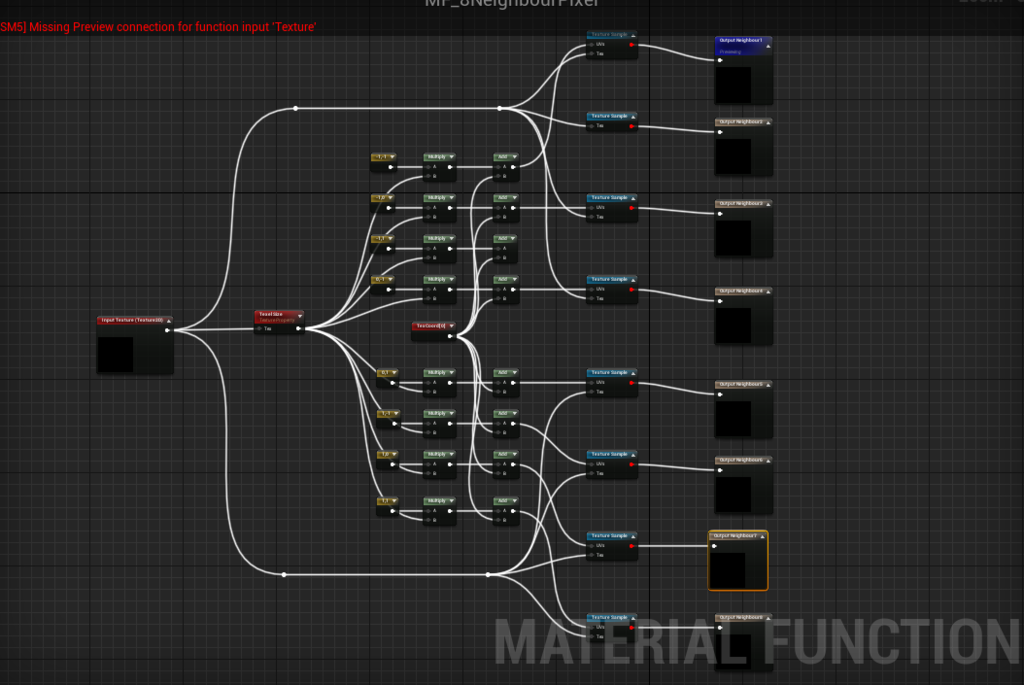Click the 1,0 constant output pin
The height and width of the screenshot is (685, 1024).
[392, 464]
